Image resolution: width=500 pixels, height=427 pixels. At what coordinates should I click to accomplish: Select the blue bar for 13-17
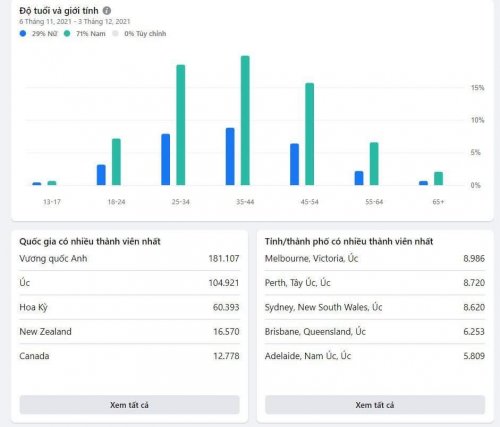point(37,184)
